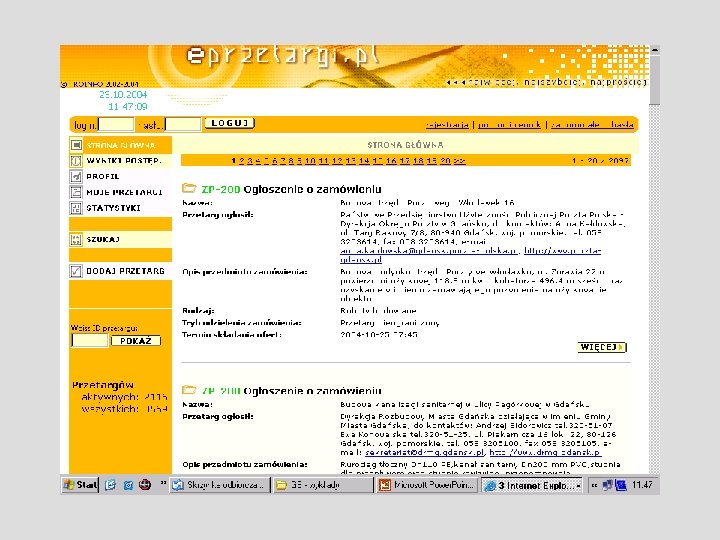Open the forgotten password link

592,124
